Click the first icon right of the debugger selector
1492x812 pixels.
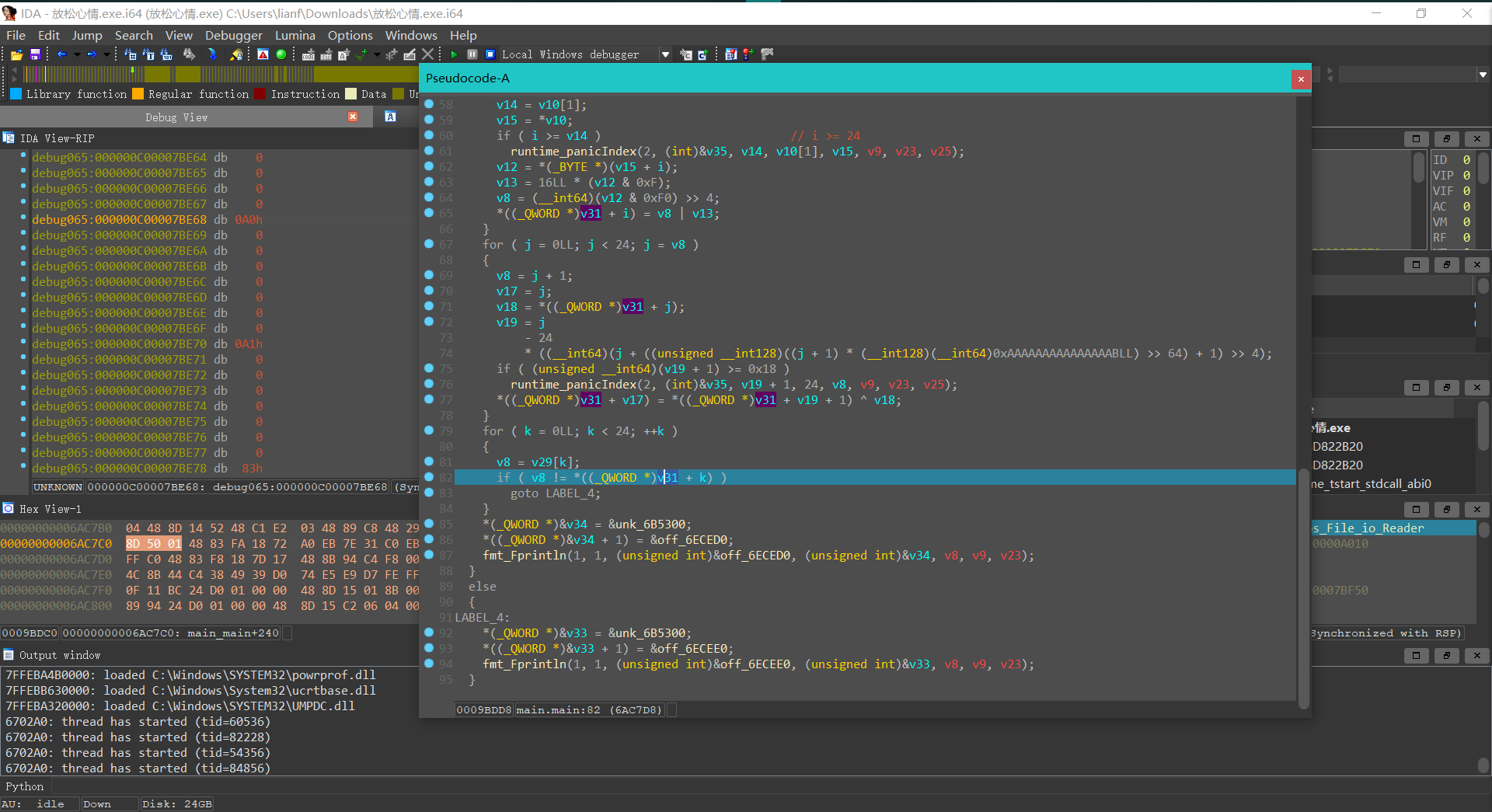click(685, 54)
